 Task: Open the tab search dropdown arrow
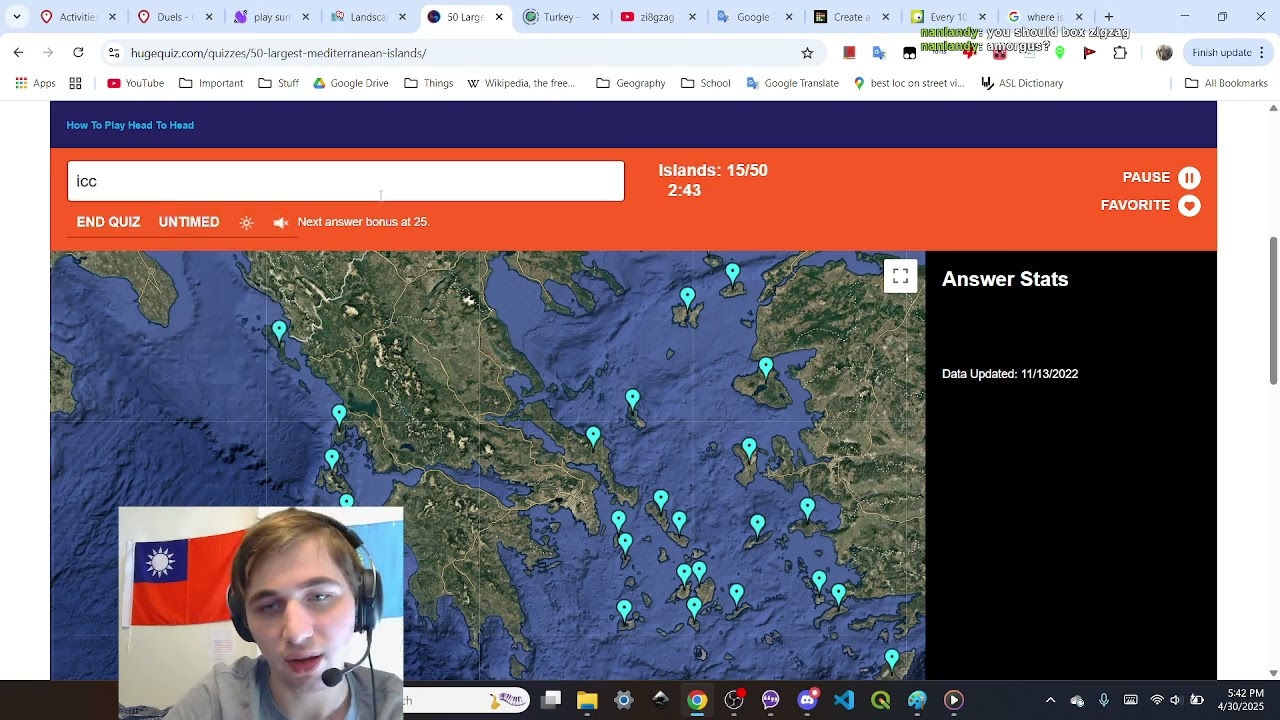tap(17, 17)
